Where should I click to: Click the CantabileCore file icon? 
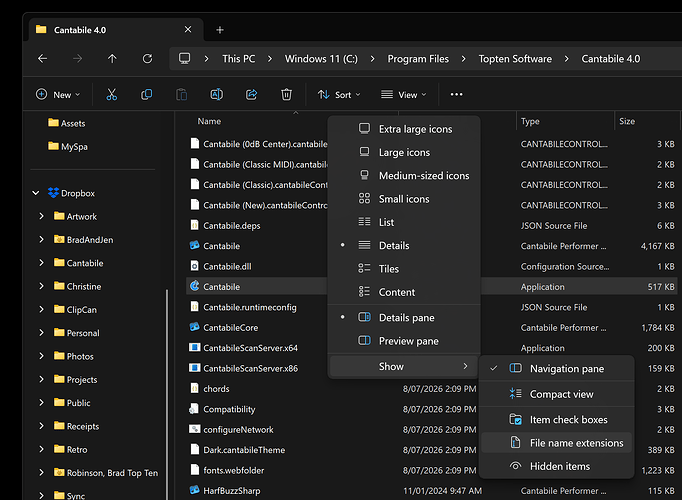194,327
